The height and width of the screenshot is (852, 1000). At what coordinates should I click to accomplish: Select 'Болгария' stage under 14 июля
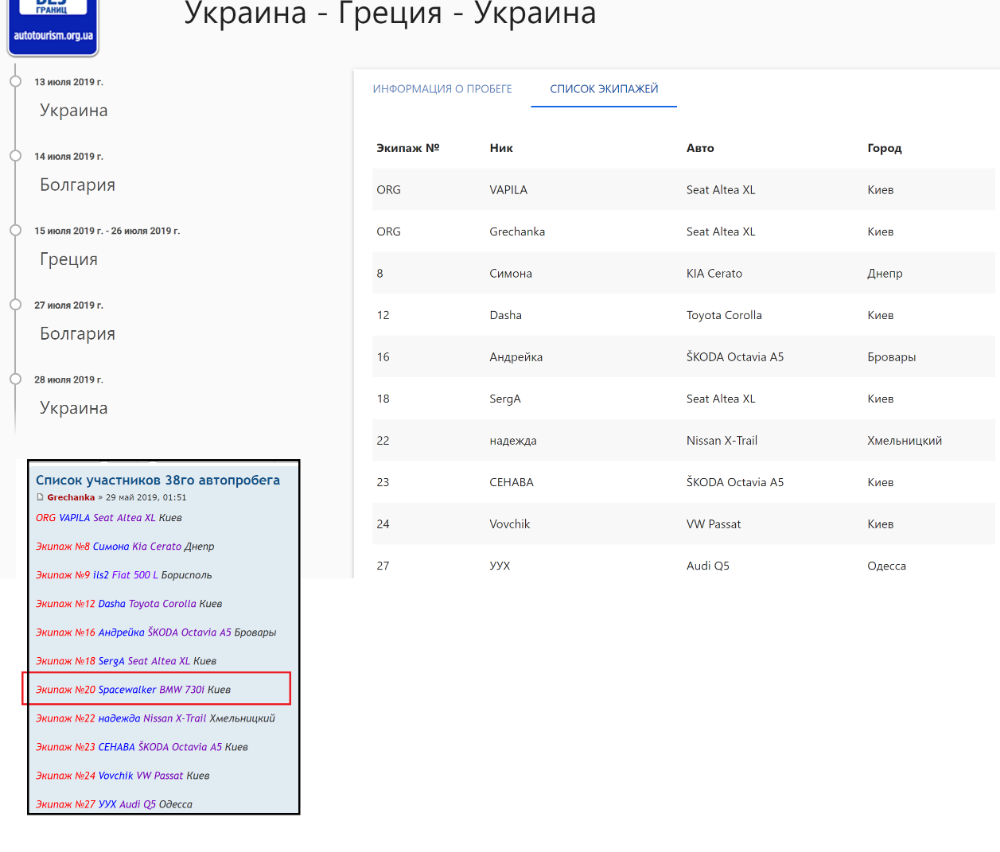pos(77,185)
